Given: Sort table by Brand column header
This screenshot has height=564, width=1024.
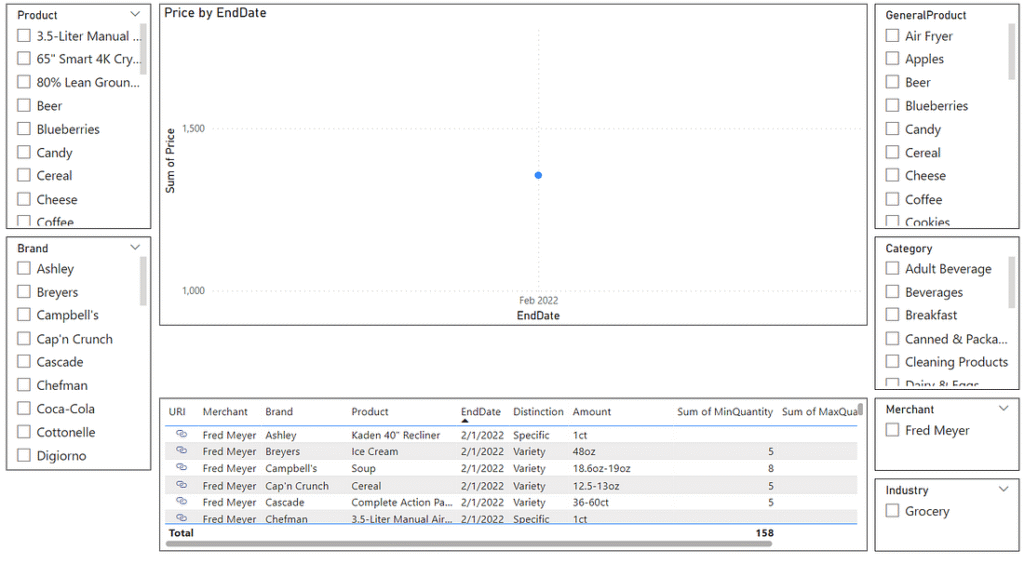Looking at the screenshot, I should (x=279, y=412).
